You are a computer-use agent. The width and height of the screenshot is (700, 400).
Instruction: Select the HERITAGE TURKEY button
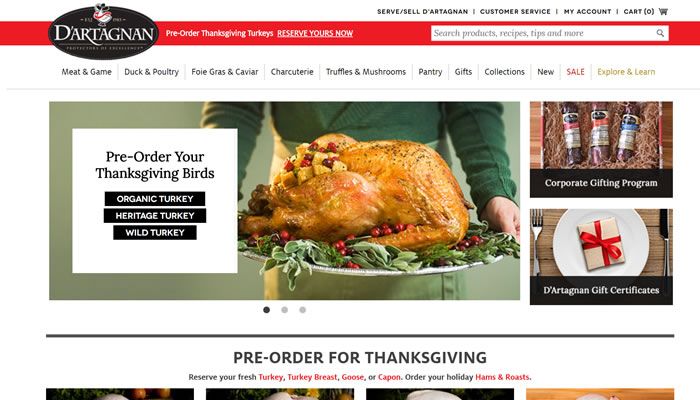(155, 216)
